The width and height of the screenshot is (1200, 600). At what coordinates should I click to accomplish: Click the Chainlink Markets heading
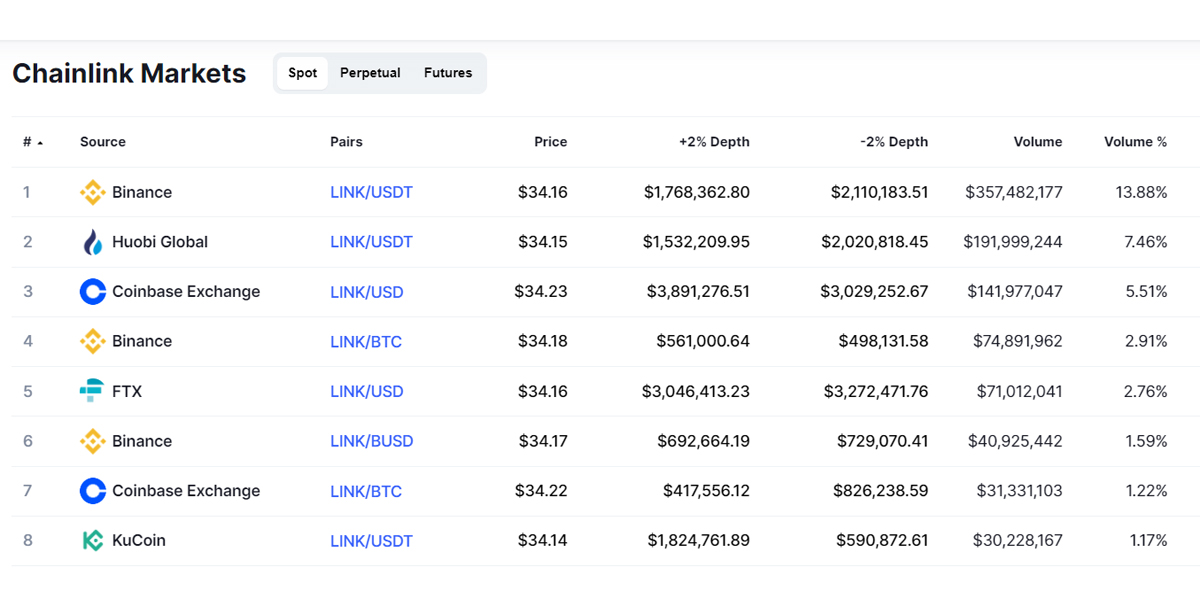(x=129, y=73)
